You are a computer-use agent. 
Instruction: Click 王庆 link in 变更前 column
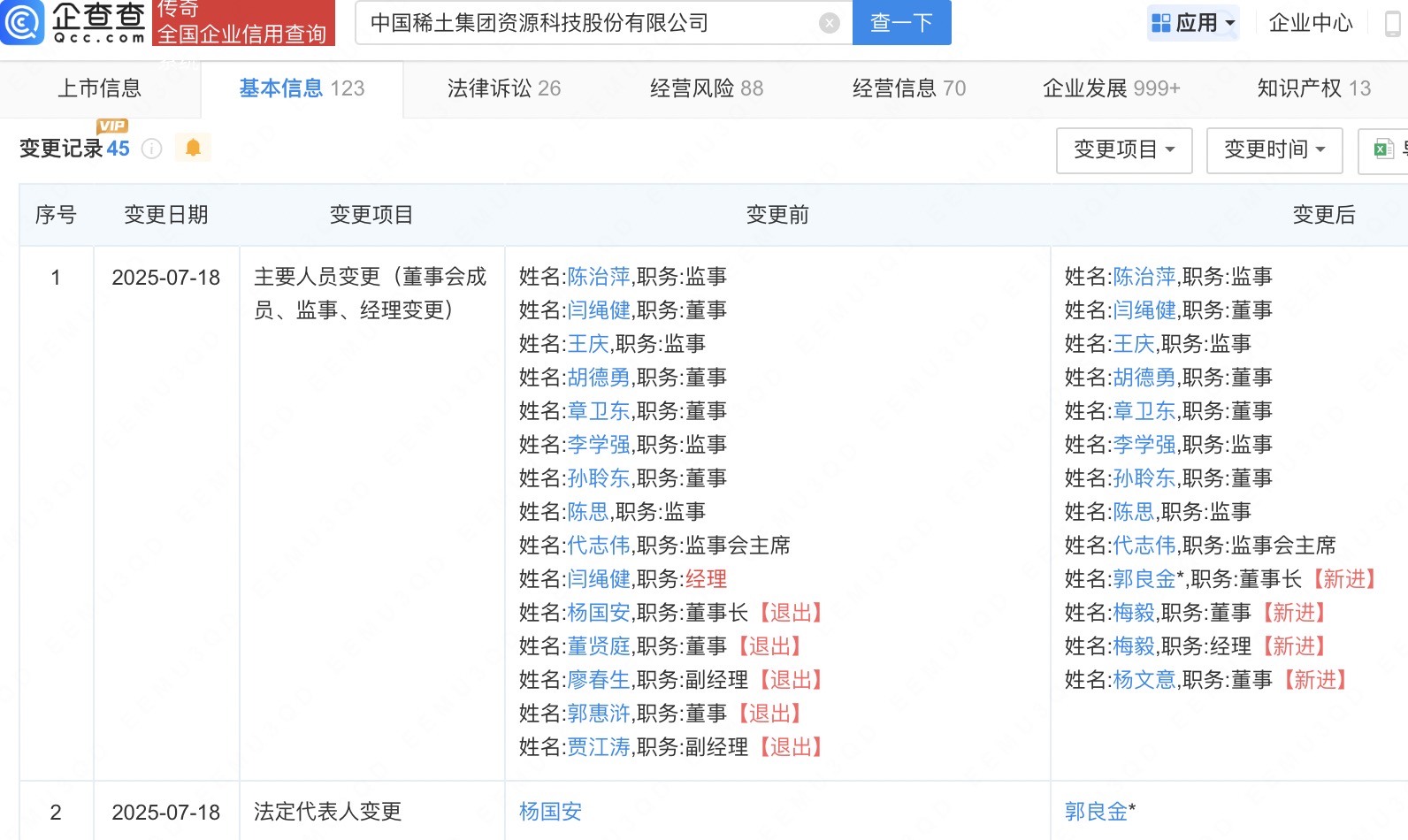(588, 344)
